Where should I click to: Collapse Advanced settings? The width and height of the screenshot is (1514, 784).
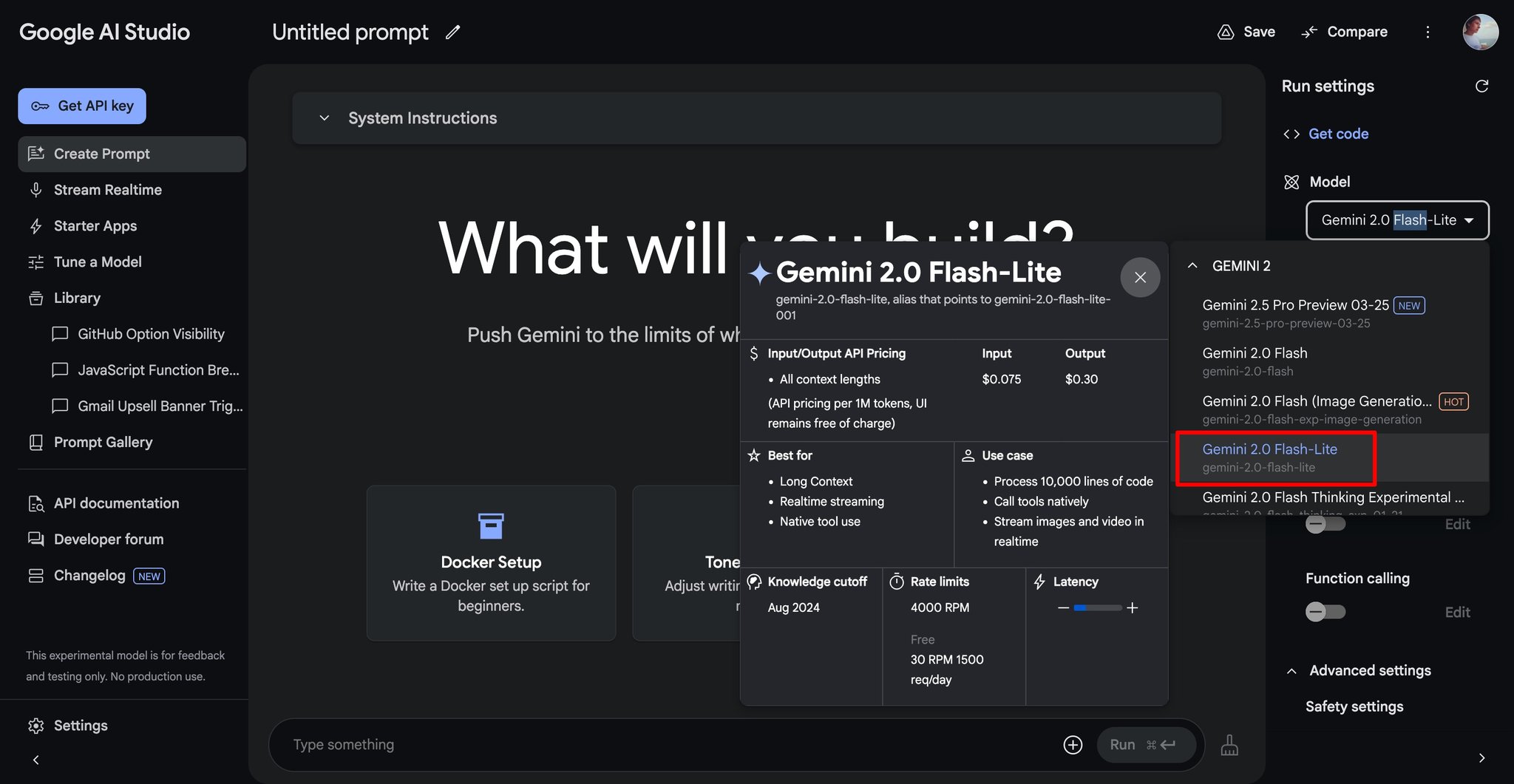click(1291, 671)
